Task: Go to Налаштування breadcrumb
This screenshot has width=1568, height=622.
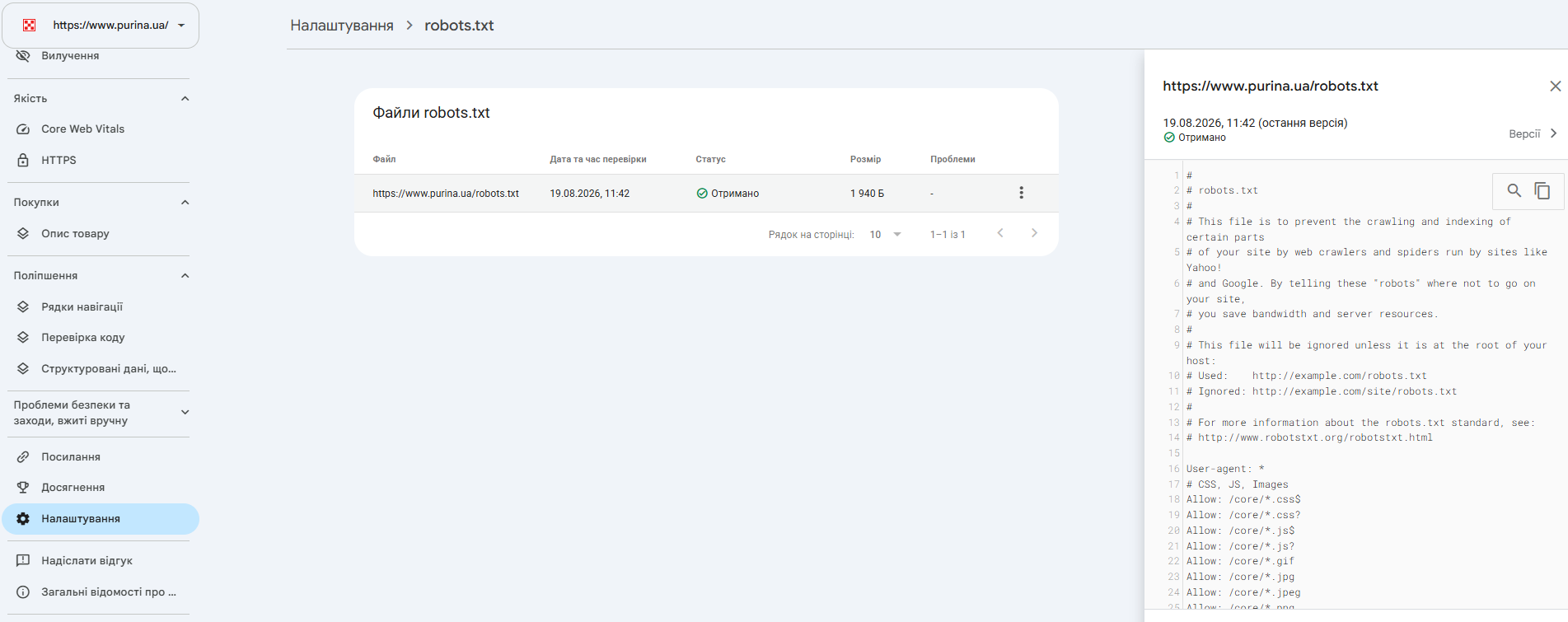Action: tap(342, 26)
